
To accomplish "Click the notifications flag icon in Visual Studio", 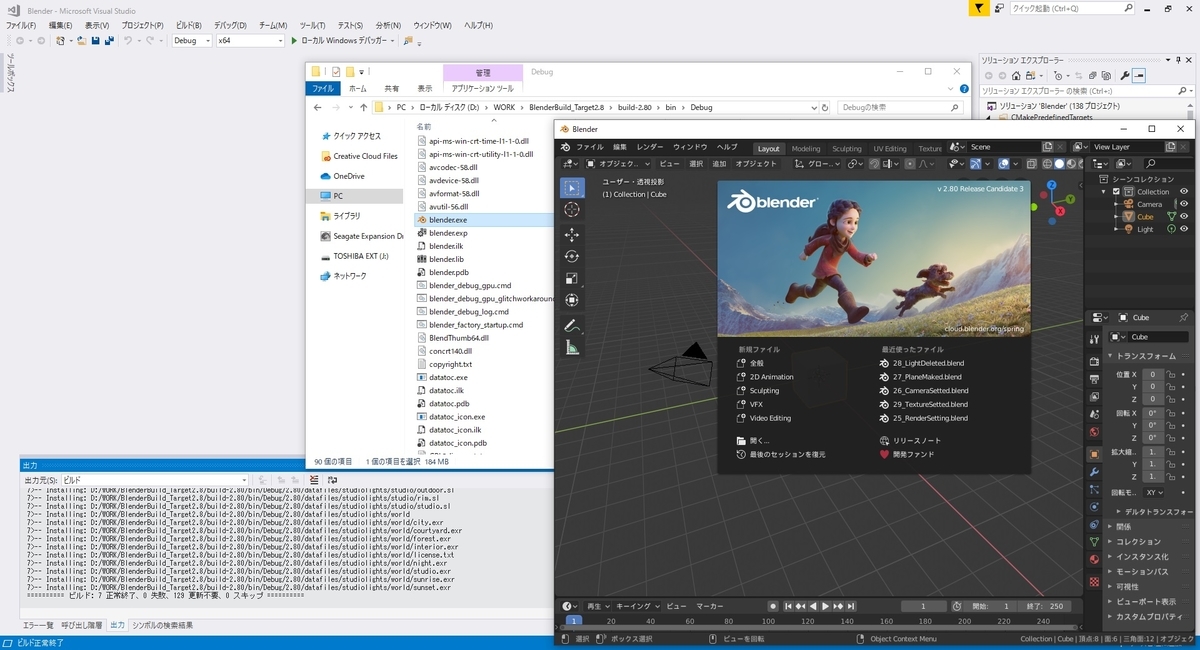I will [x=979, y=8].
